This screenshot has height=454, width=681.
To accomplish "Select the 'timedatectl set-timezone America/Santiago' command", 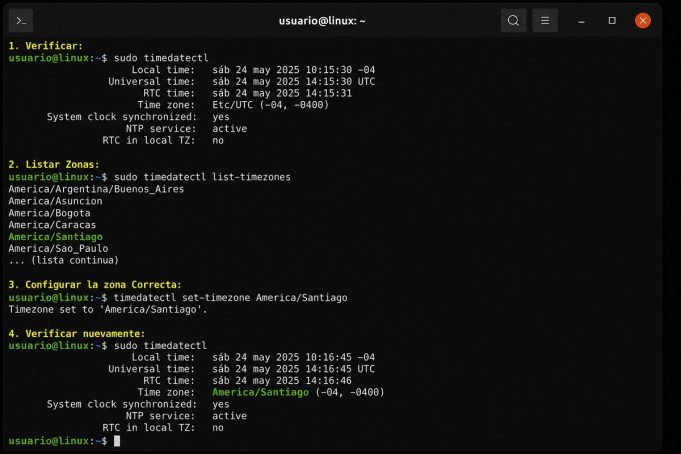I will (x=230, y=298).
